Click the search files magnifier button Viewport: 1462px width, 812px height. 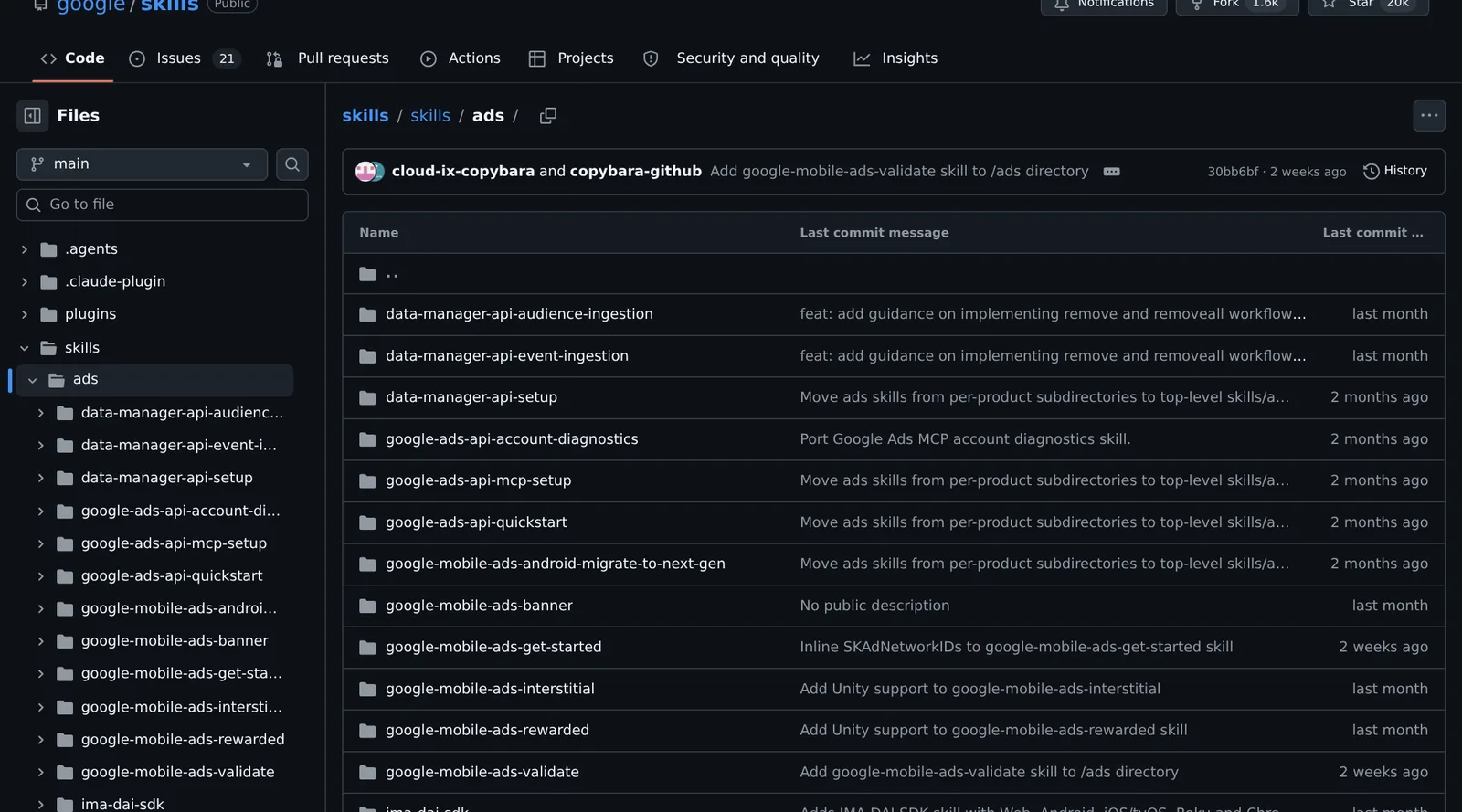point(292,164)
